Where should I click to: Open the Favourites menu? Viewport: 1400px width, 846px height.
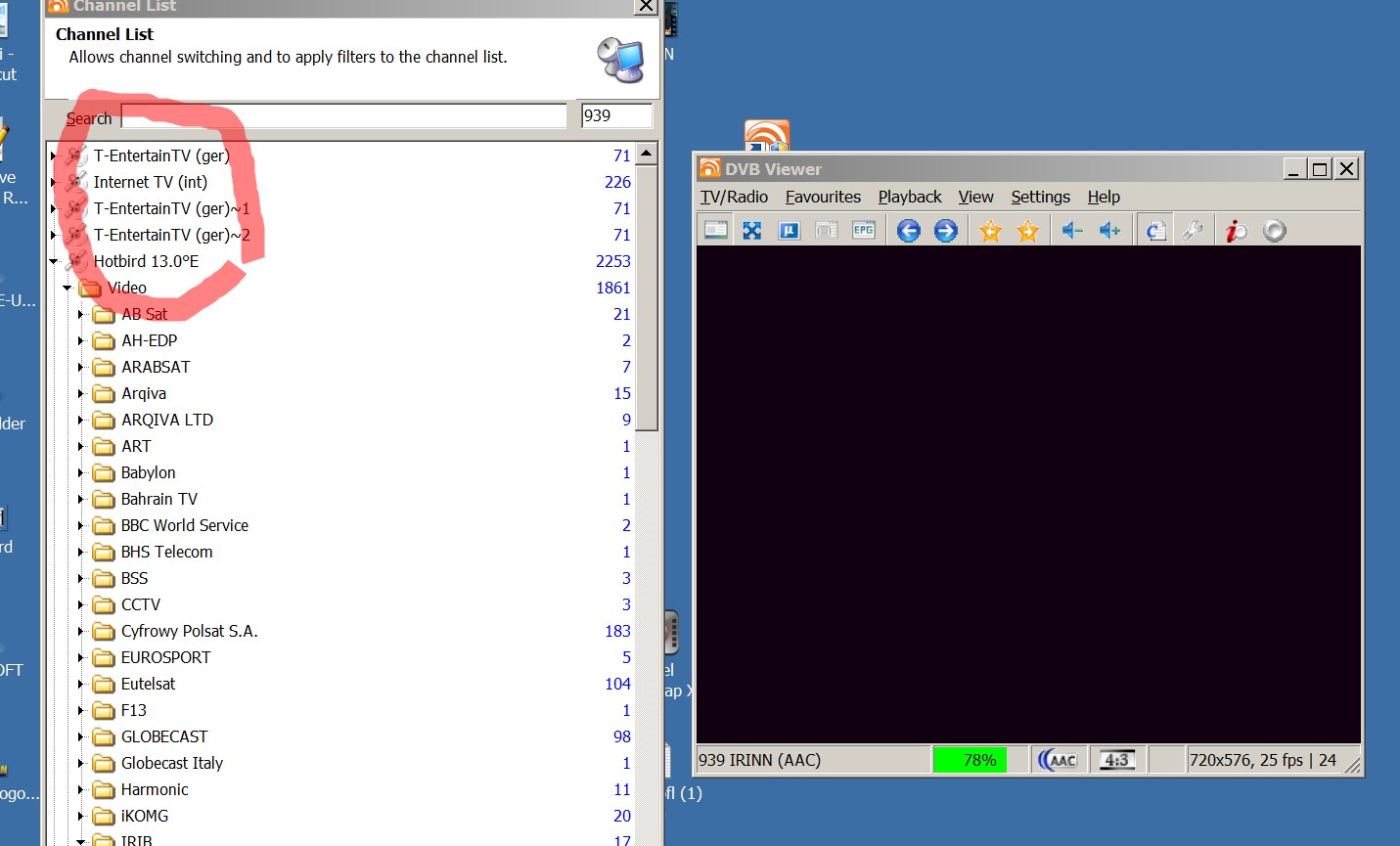coord(823,197)
